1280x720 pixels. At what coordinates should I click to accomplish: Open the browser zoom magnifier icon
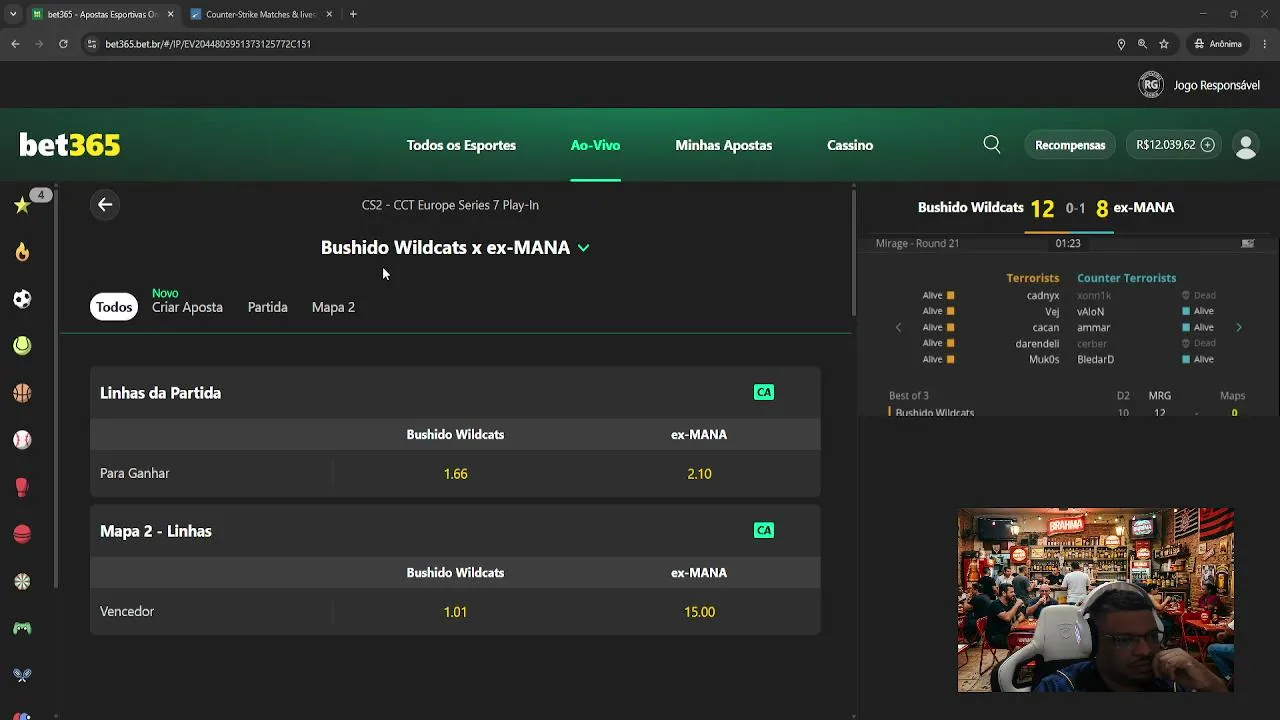1142,44
